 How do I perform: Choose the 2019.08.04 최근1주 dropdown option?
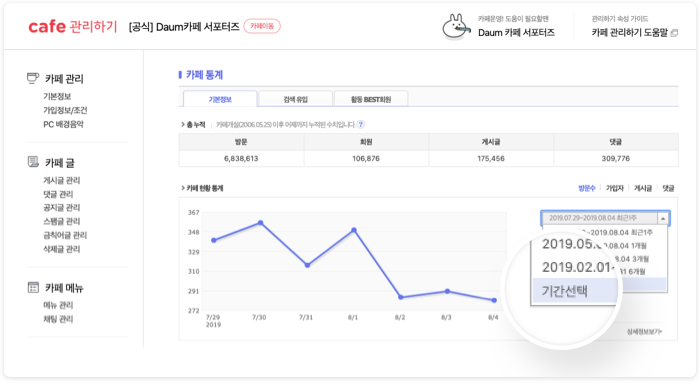point(616,232)
